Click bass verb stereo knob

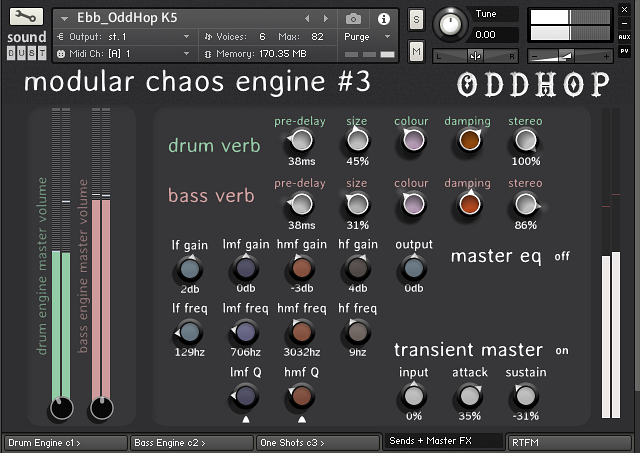(526, 204)
